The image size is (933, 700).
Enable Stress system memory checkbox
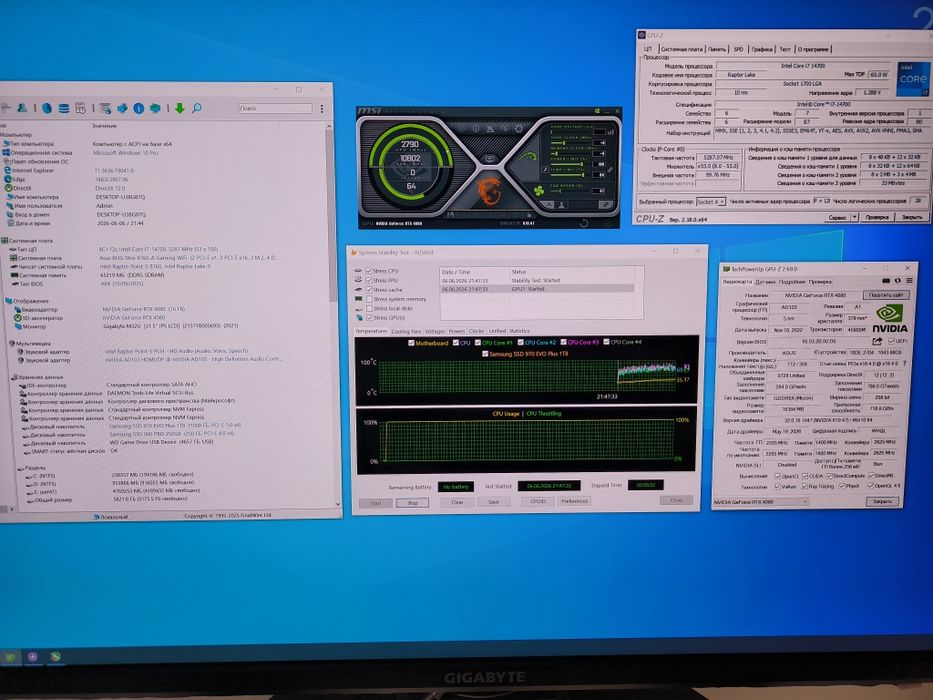pos(369,299)
